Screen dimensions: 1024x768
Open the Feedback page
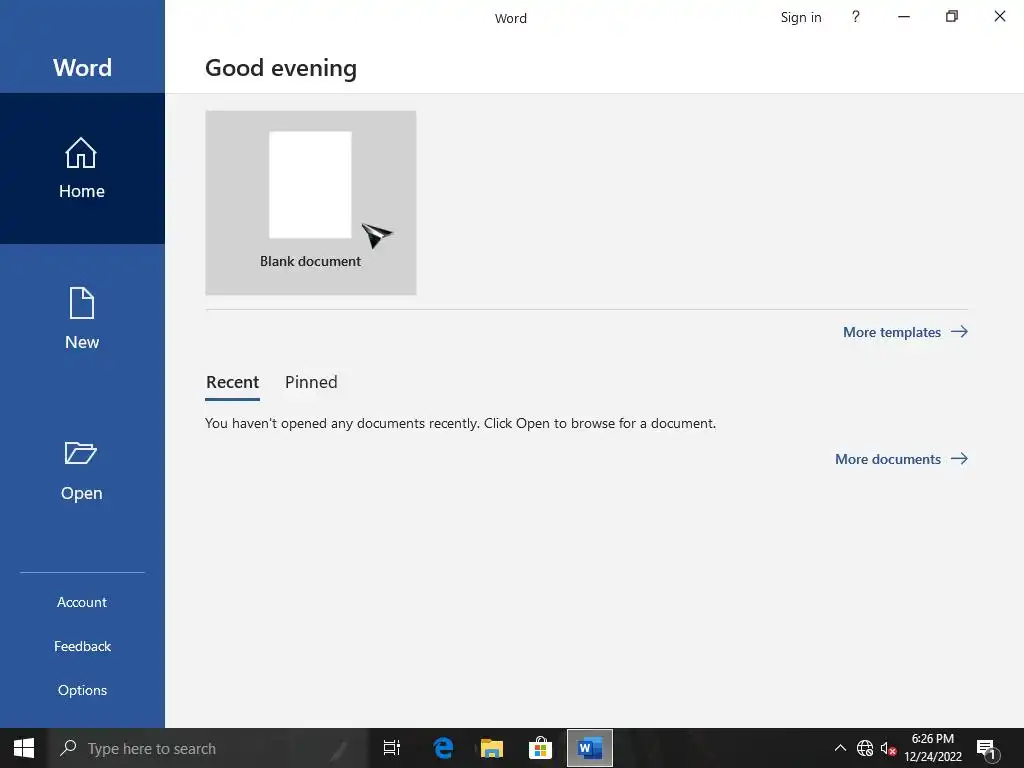(82, 646)
